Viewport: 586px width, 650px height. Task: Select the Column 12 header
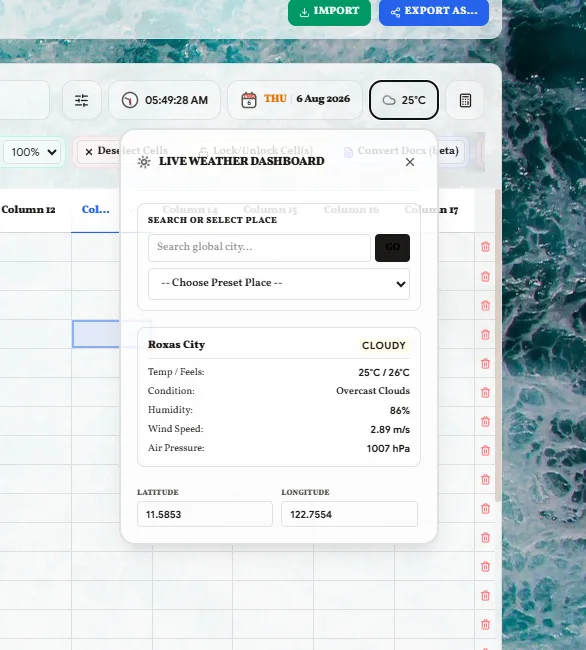[28, 210]
